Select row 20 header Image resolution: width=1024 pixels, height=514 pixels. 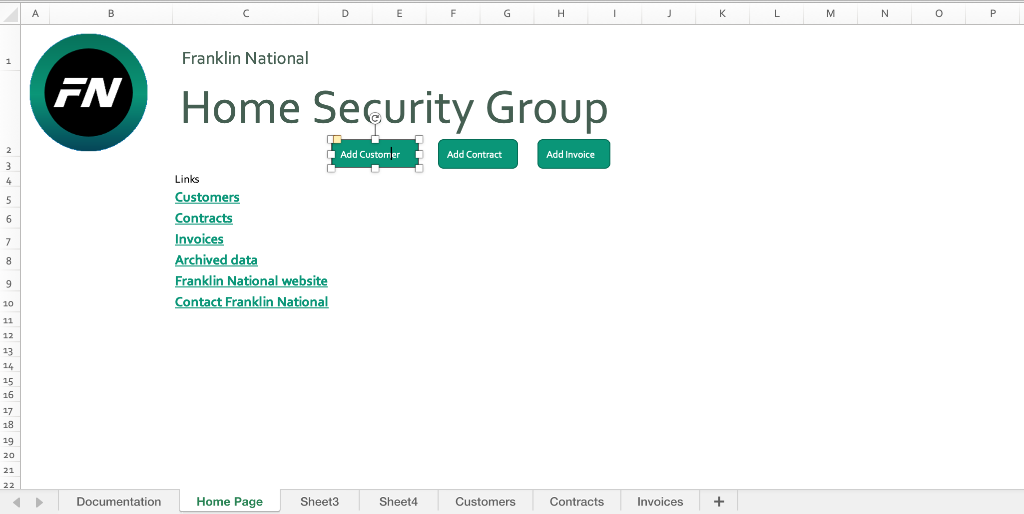click(9, 456)
